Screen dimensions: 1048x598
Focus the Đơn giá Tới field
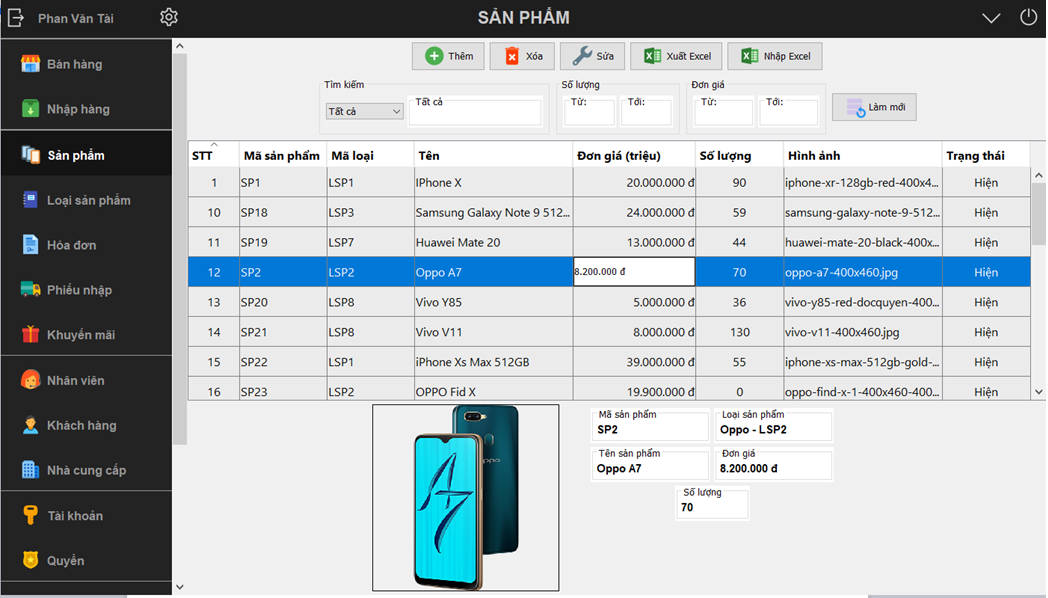point(789,111)
